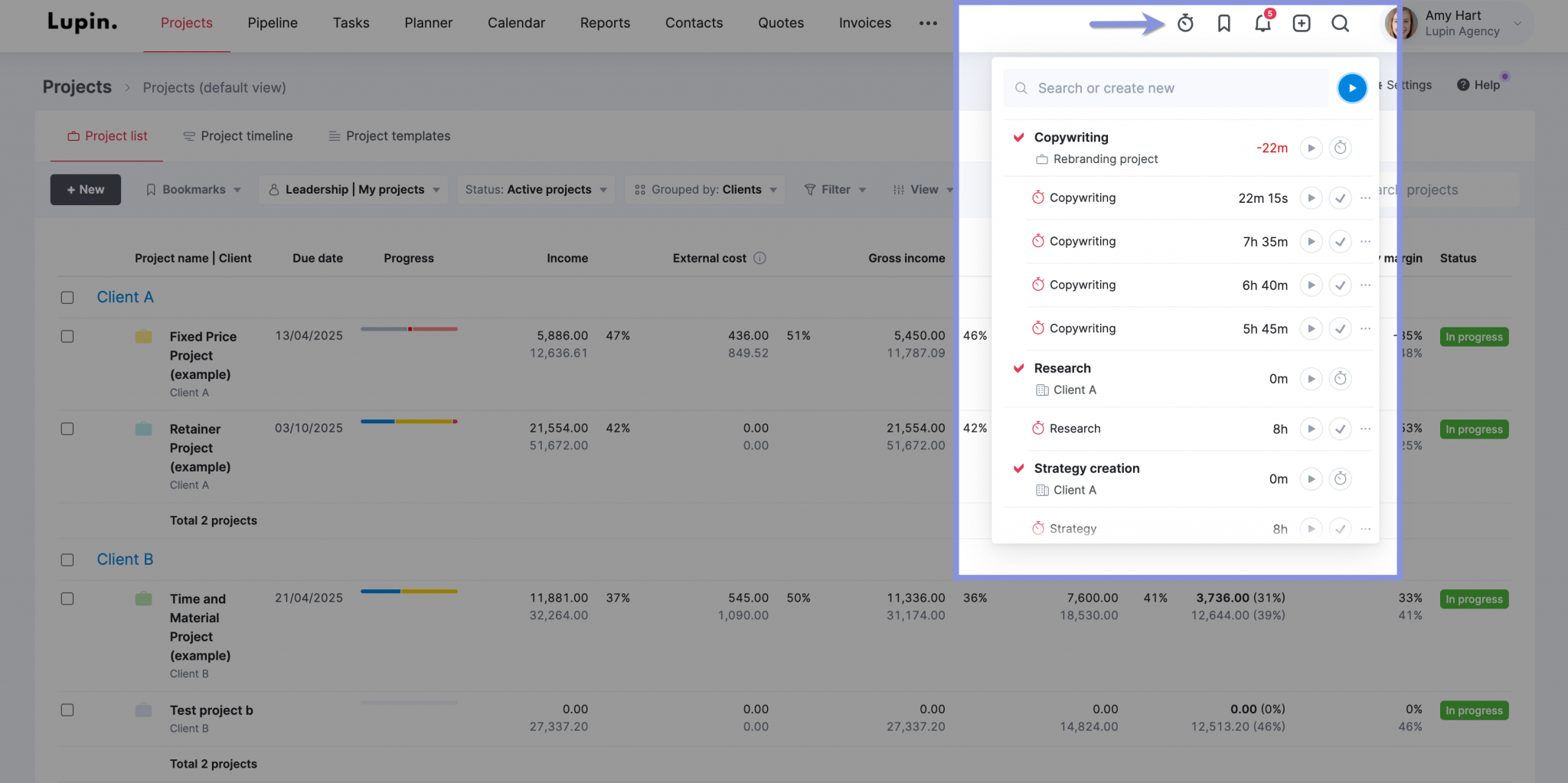
Task: Open bookmarks icon in top bar
Action: click(1223, 24)
